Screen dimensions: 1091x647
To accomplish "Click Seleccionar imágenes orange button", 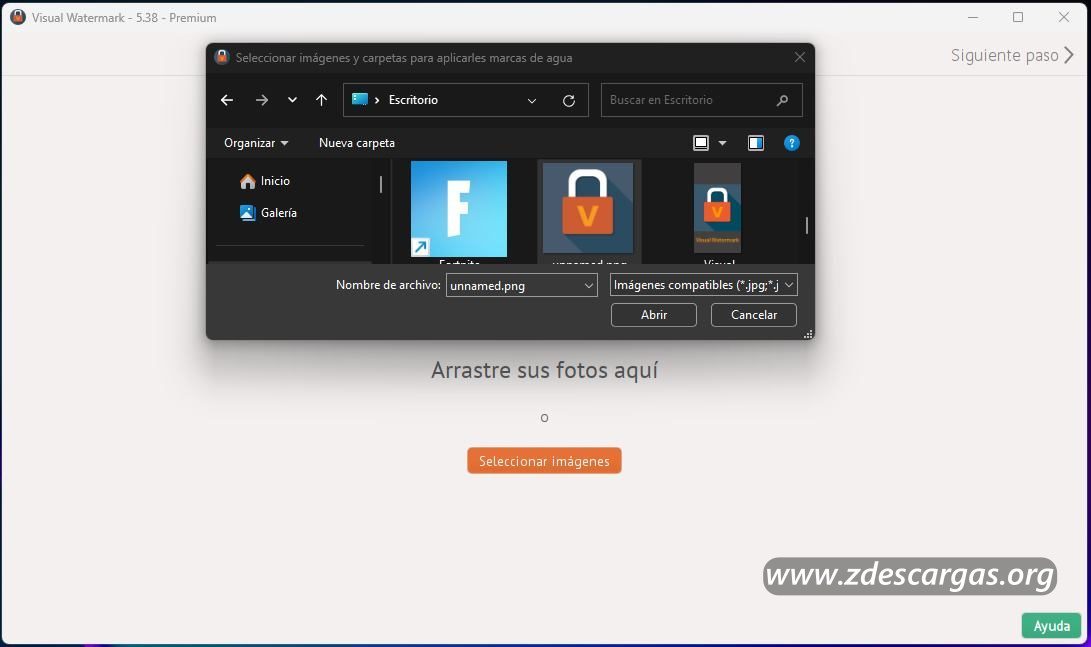I will pos(544,461).
